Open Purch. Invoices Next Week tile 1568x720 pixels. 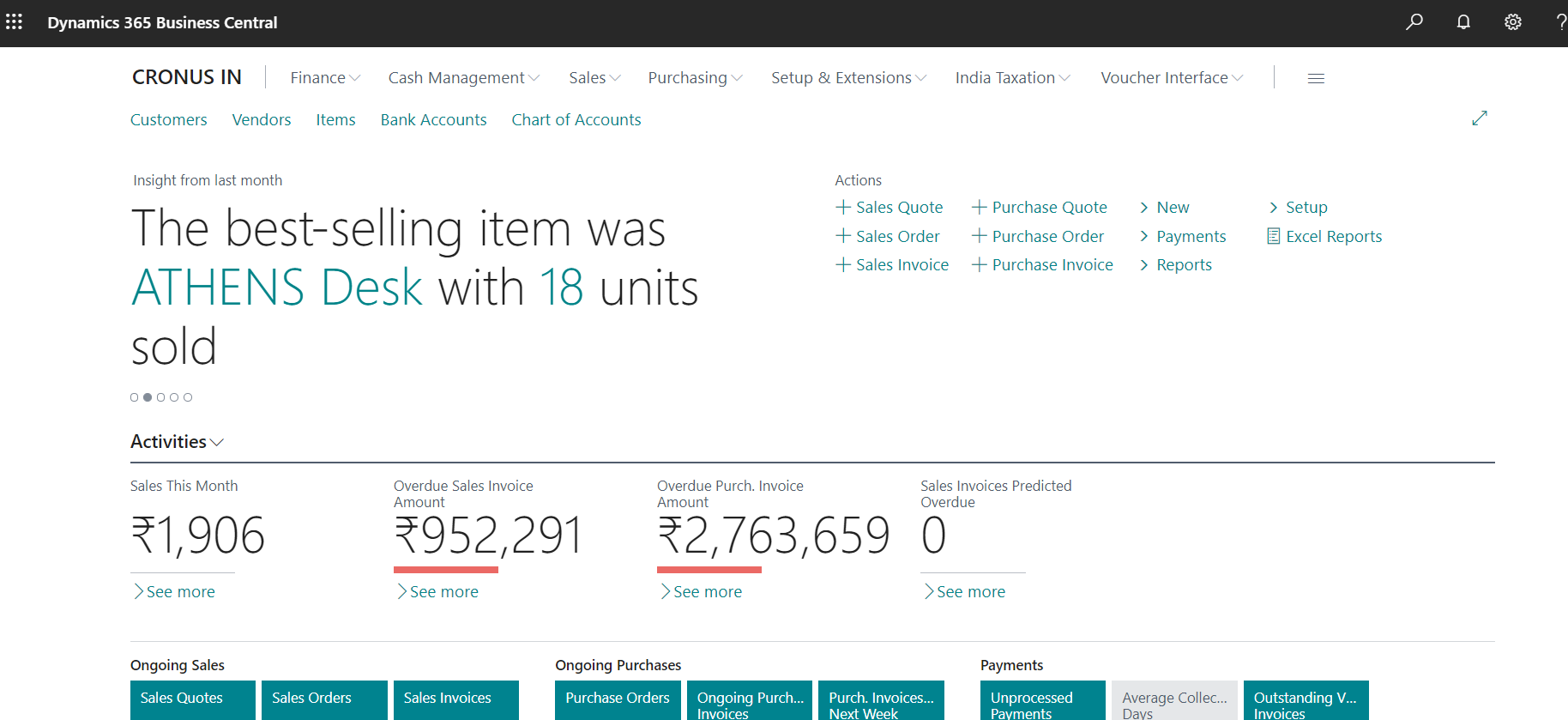pyautogui.click(x=881, y=700)
